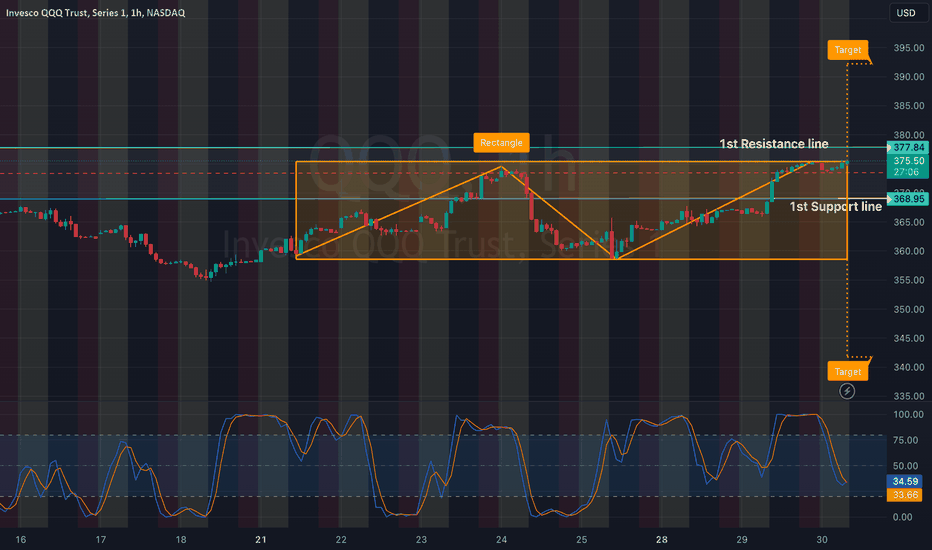The height and width of the screenshot is (550, 932).
Task: Click the 368.95 support price tag
Action: (x=908, y=199)
